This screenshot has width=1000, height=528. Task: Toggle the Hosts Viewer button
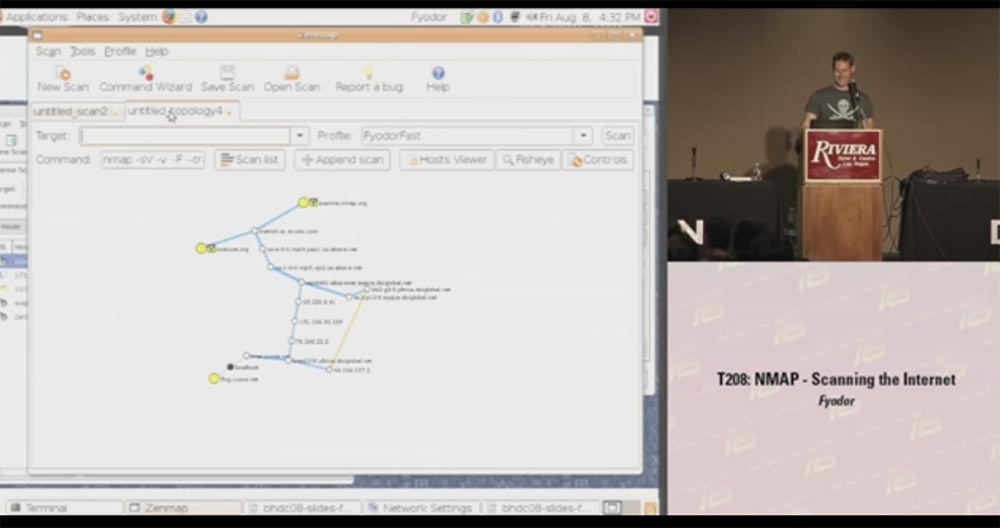tap(446, 160)
